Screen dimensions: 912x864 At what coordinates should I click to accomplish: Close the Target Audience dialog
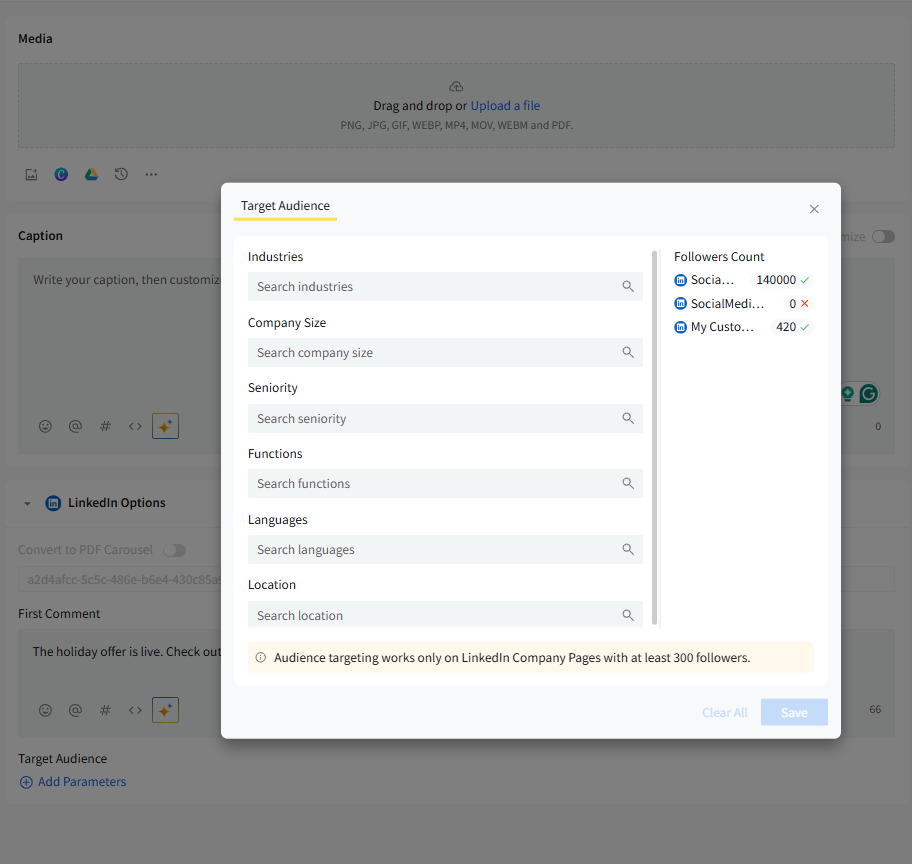click(814, 209)
